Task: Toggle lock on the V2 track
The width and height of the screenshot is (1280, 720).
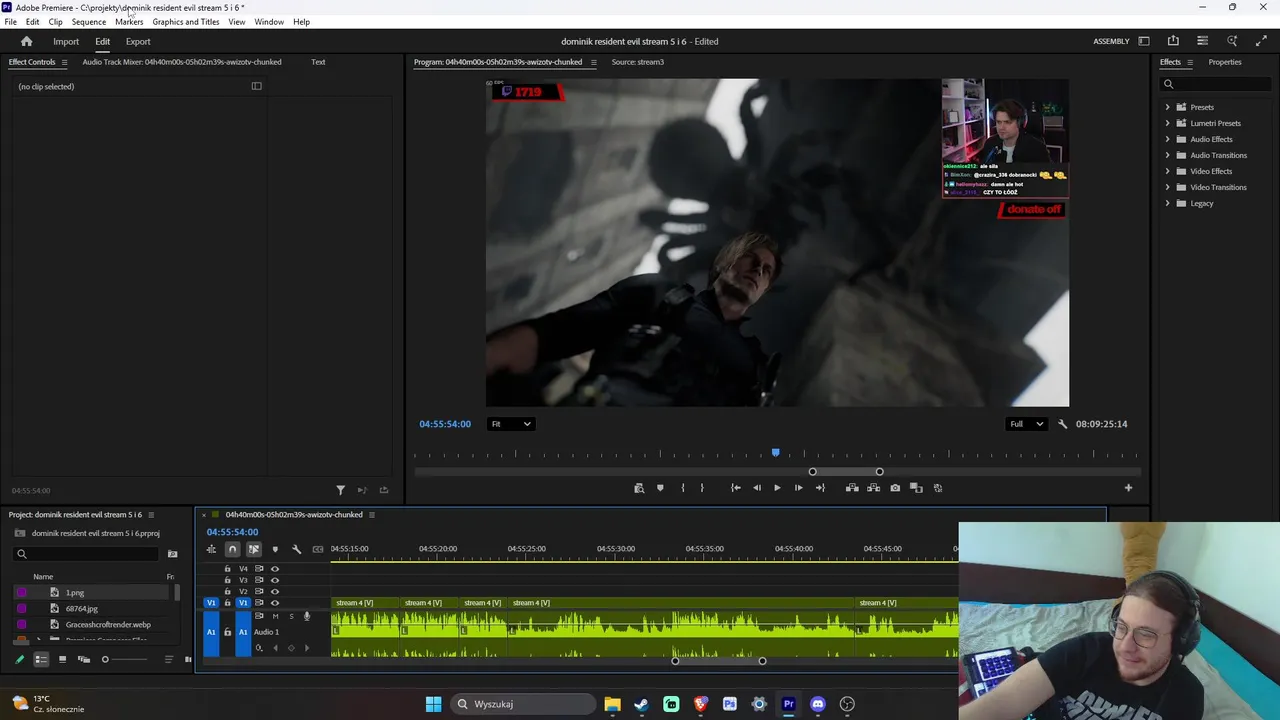Action: [x=227, y=591]
